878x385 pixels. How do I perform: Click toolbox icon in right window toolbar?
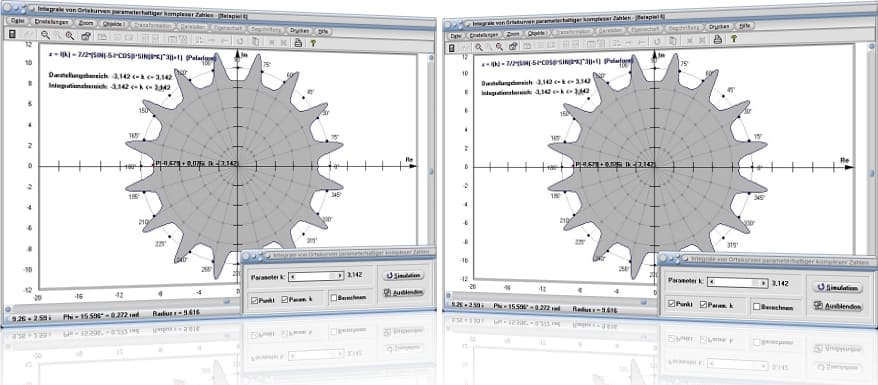513,45
